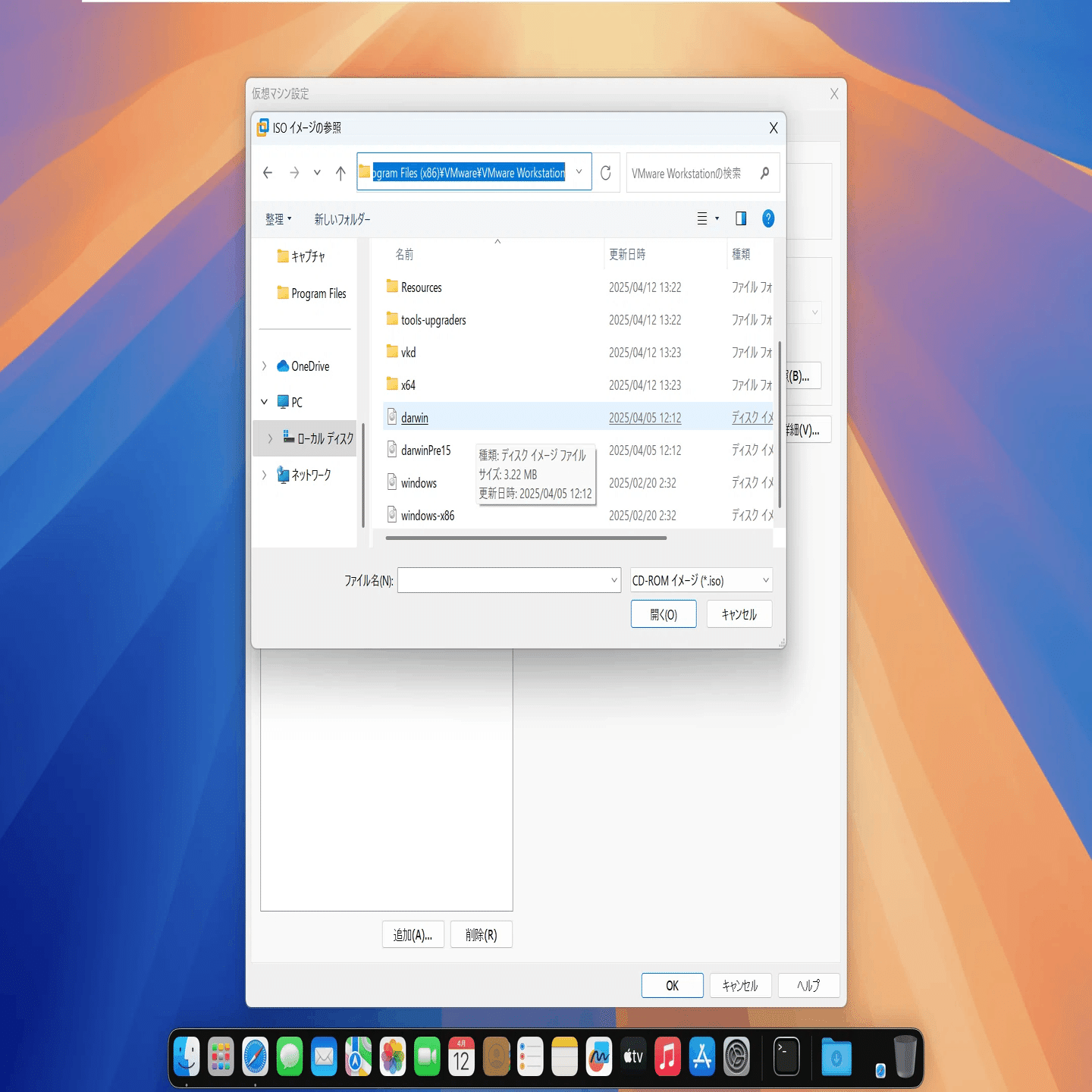1092x1092 pixels.
Task: Click inside the ファイル名 input field
Action: click(x=508, y=579)
